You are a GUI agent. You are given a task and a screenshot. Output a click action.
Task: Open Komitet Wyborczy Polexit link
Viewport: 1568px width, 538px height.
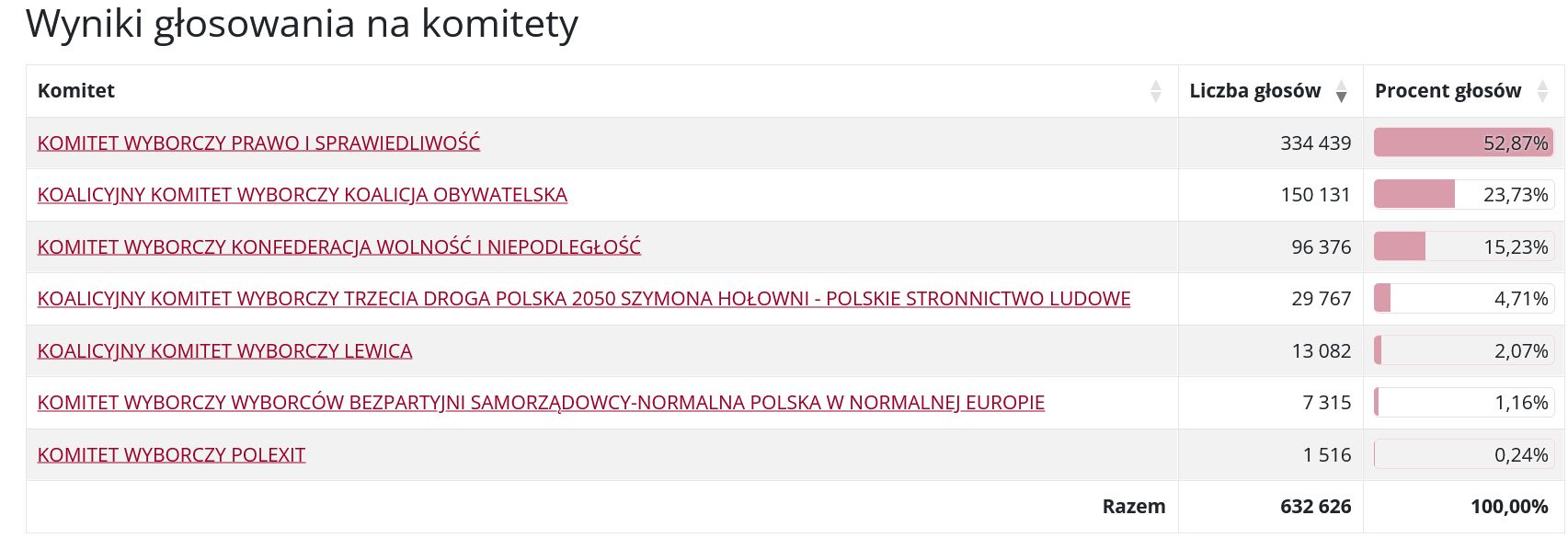[x=171, y=454]
